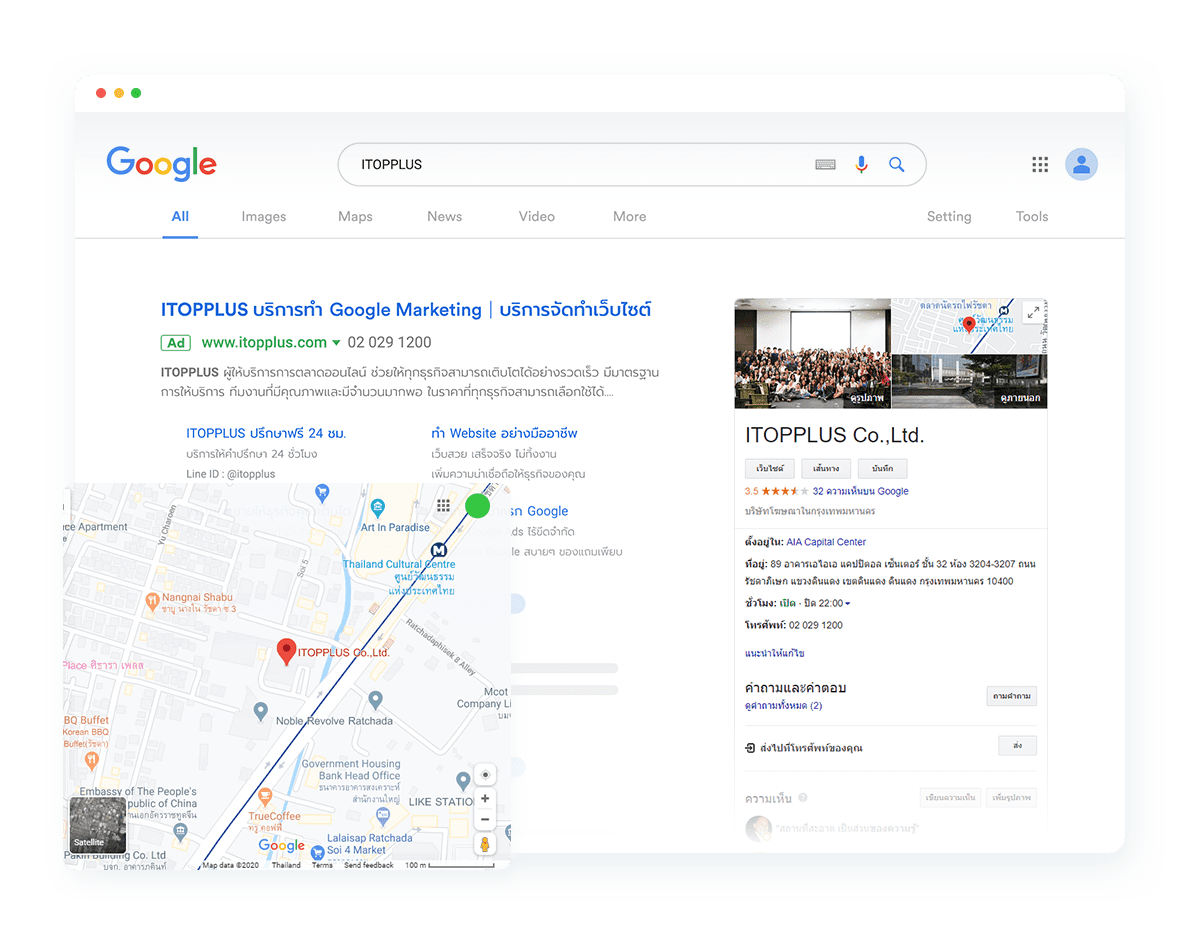This screenshot has width=1200, height=928.
Task: Click the ส่ง send button
Action: pyautogui.click(x=1018, y=746)
